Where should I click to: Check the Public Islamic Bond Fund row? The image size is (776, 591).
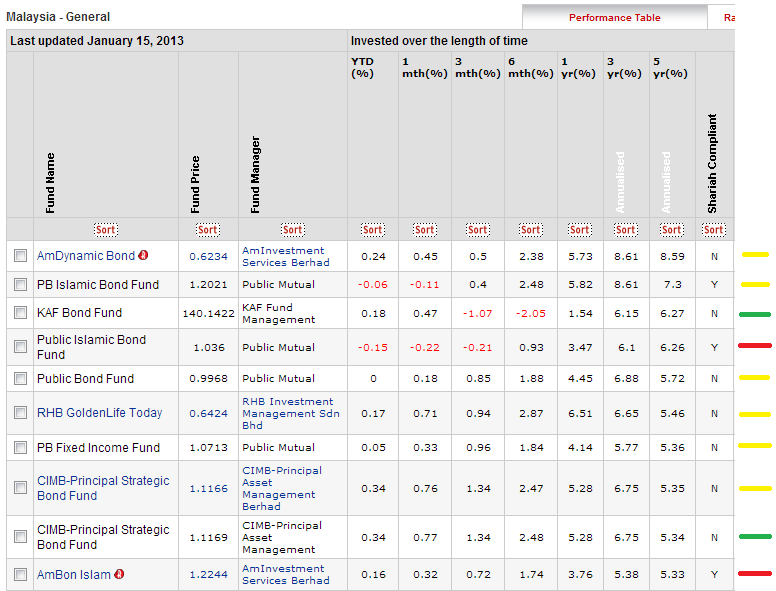20,346
